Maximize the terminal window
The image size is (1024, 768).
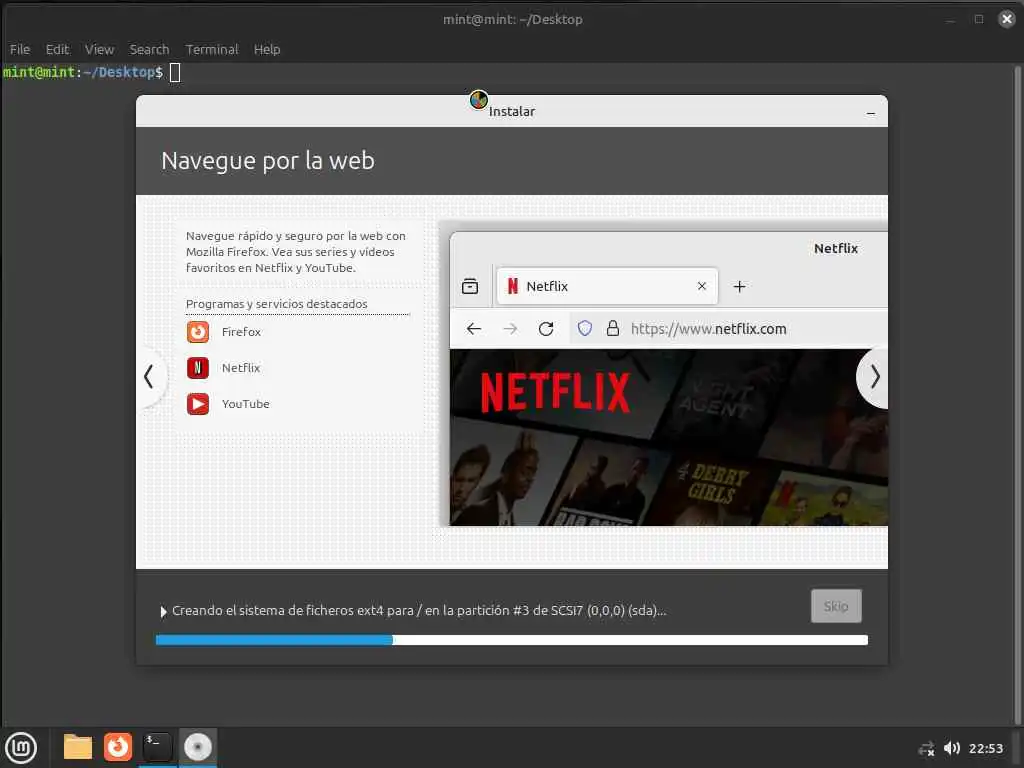tap(978, 19)
